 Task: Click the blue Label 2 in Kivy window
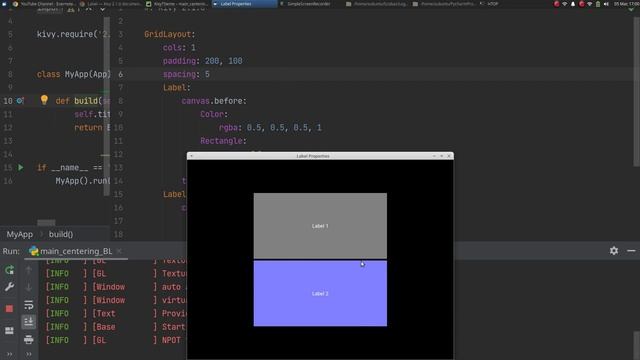[x=320, y=293]
